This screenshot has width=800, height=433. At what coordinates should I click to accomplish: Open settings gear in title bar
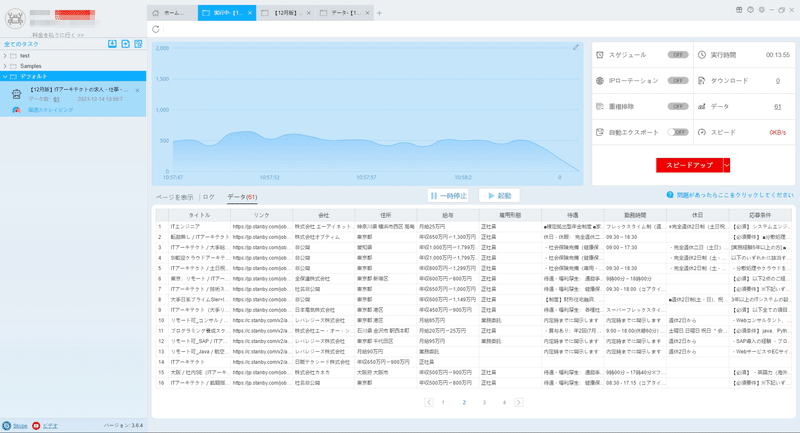[761, 10]
